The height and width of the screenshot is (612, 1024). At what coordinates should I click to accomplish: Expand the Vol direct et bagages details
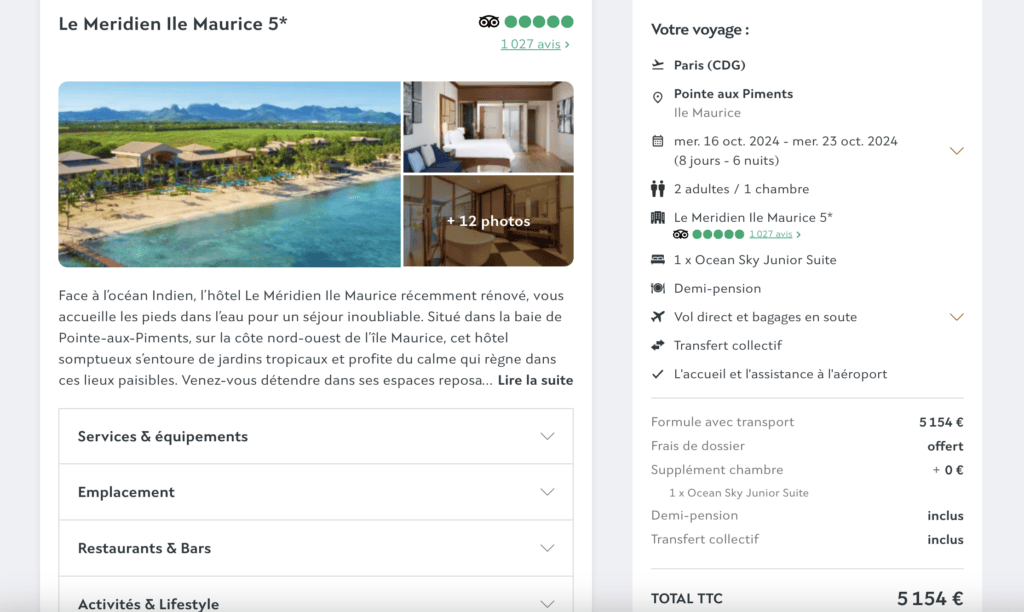click(x=957, y=318)
